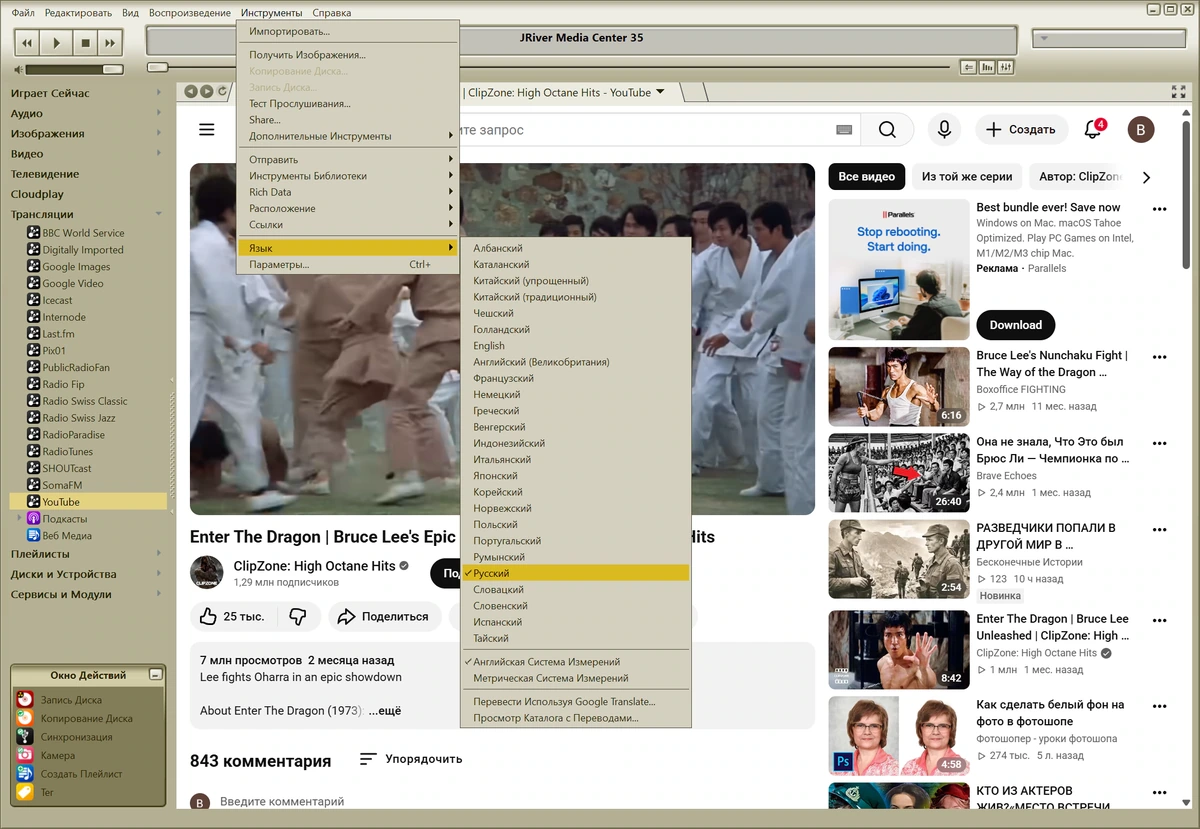Viewport: 1200px width, 829px height.
Task: Open the Воспроизведение menu
Action: point(190,13)
